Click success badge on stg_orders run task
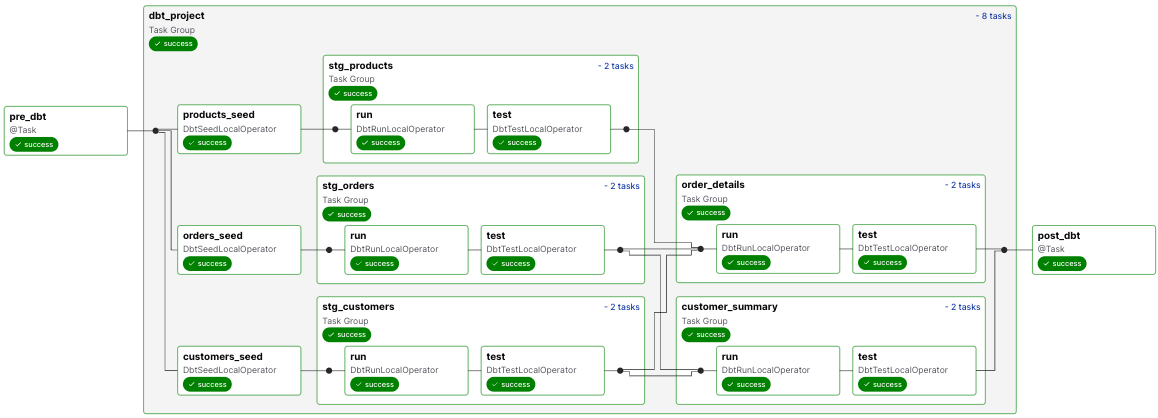This screenshot has height=418, width=1158. (374, 264)
